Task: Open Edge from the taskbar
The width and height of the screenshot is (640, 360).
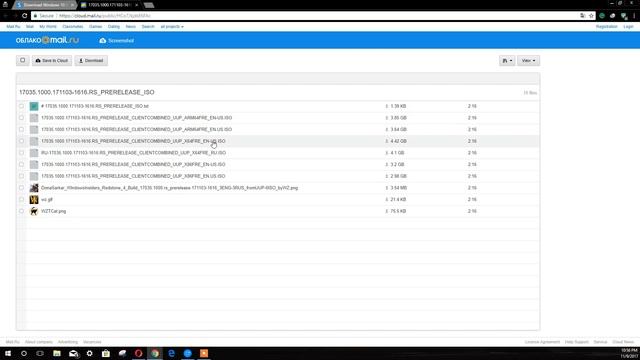Action: click(171, 353)
